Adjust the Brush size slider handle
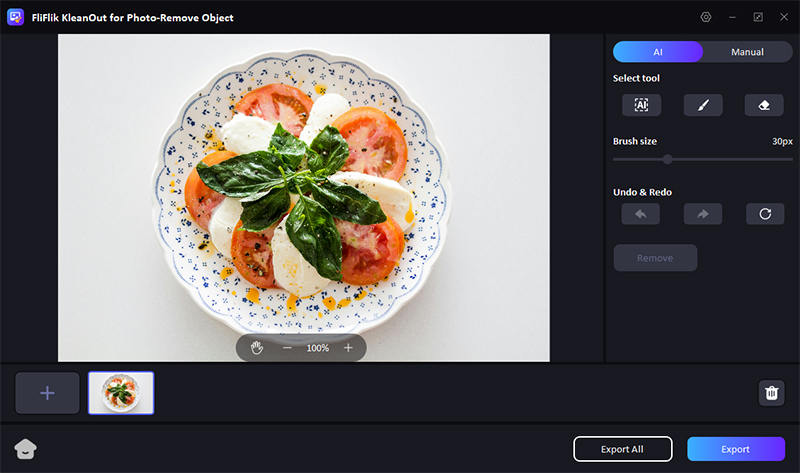This screenshot has height=473, width=800. [667, 159]
